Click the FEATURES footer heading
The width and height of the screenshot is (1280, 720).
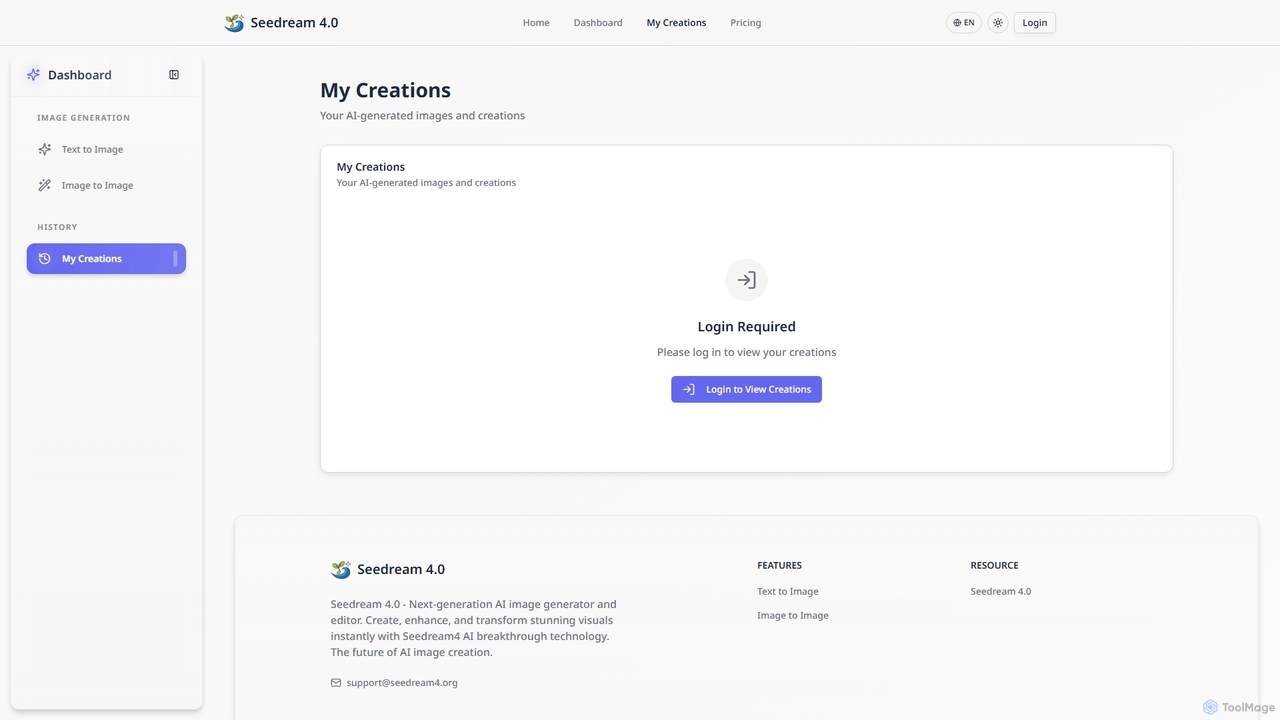(780, 565)
